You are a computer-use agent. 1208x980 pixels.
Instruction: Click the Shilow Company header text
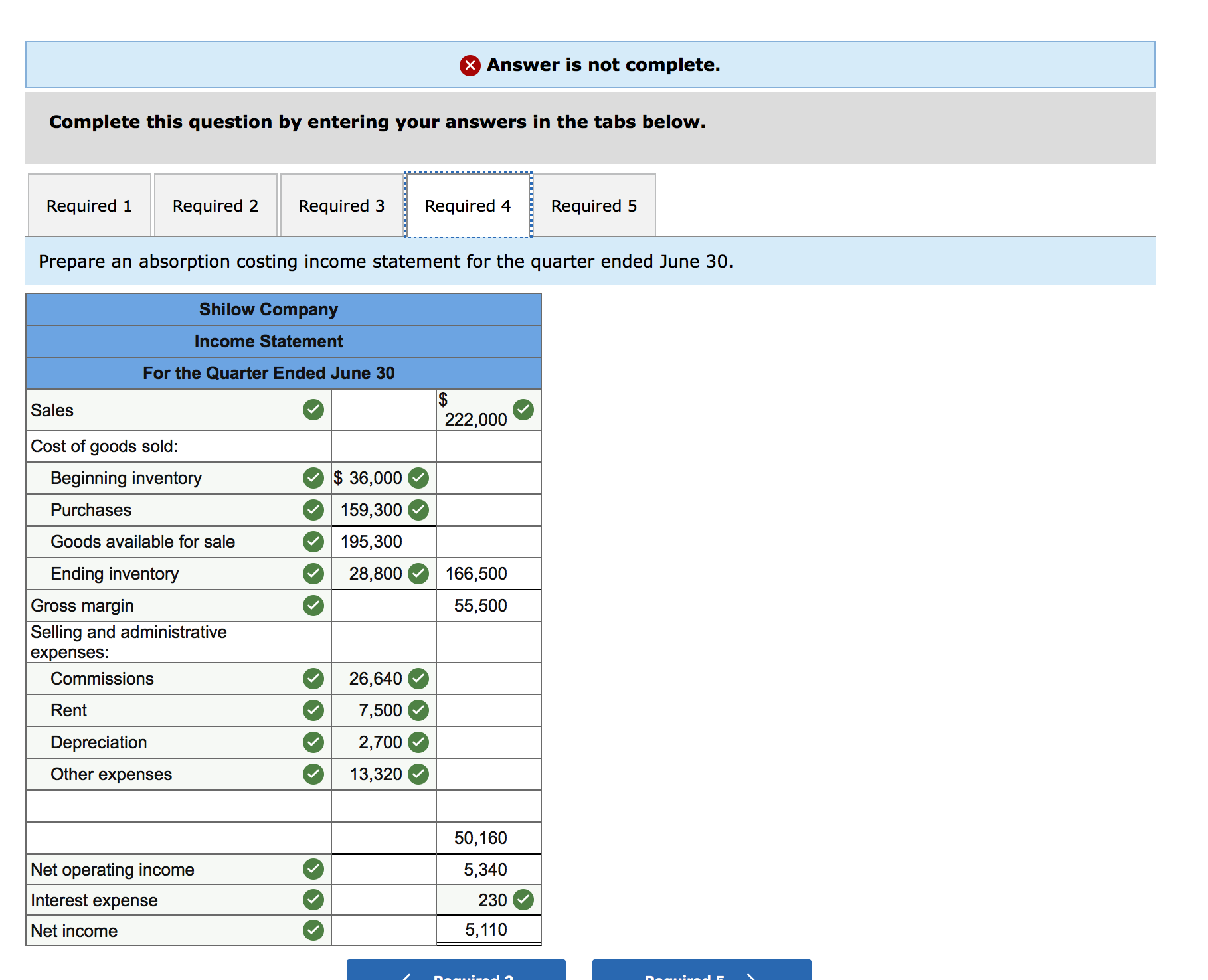pos(269,309)
